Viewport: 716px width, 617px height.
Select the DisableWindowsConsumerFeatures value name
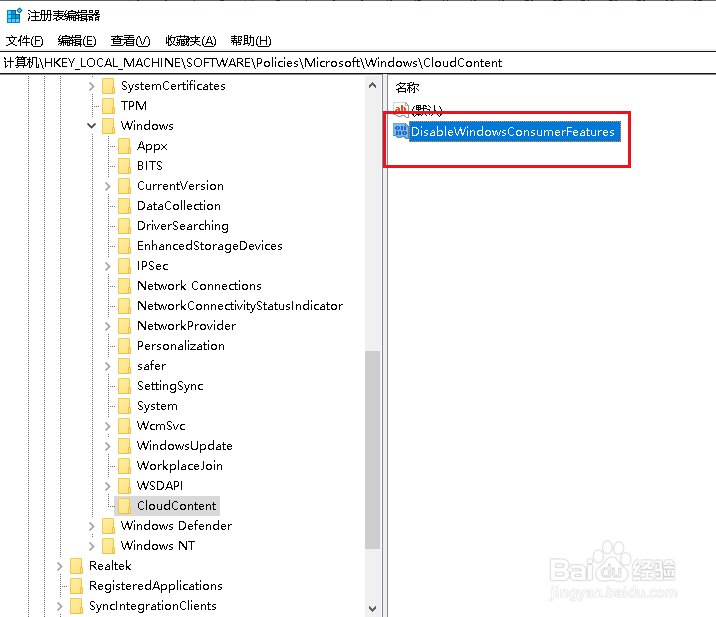[513, 132]
